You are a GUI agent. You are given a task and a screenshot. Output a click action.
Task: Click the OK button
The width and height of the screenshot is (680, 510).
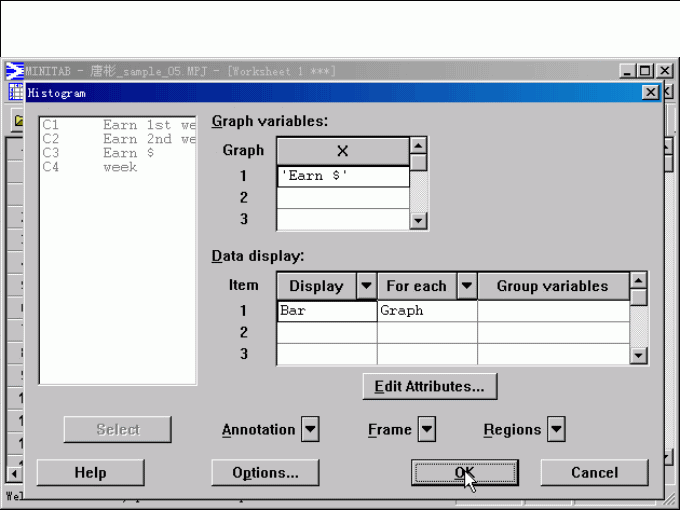(464, 473)
